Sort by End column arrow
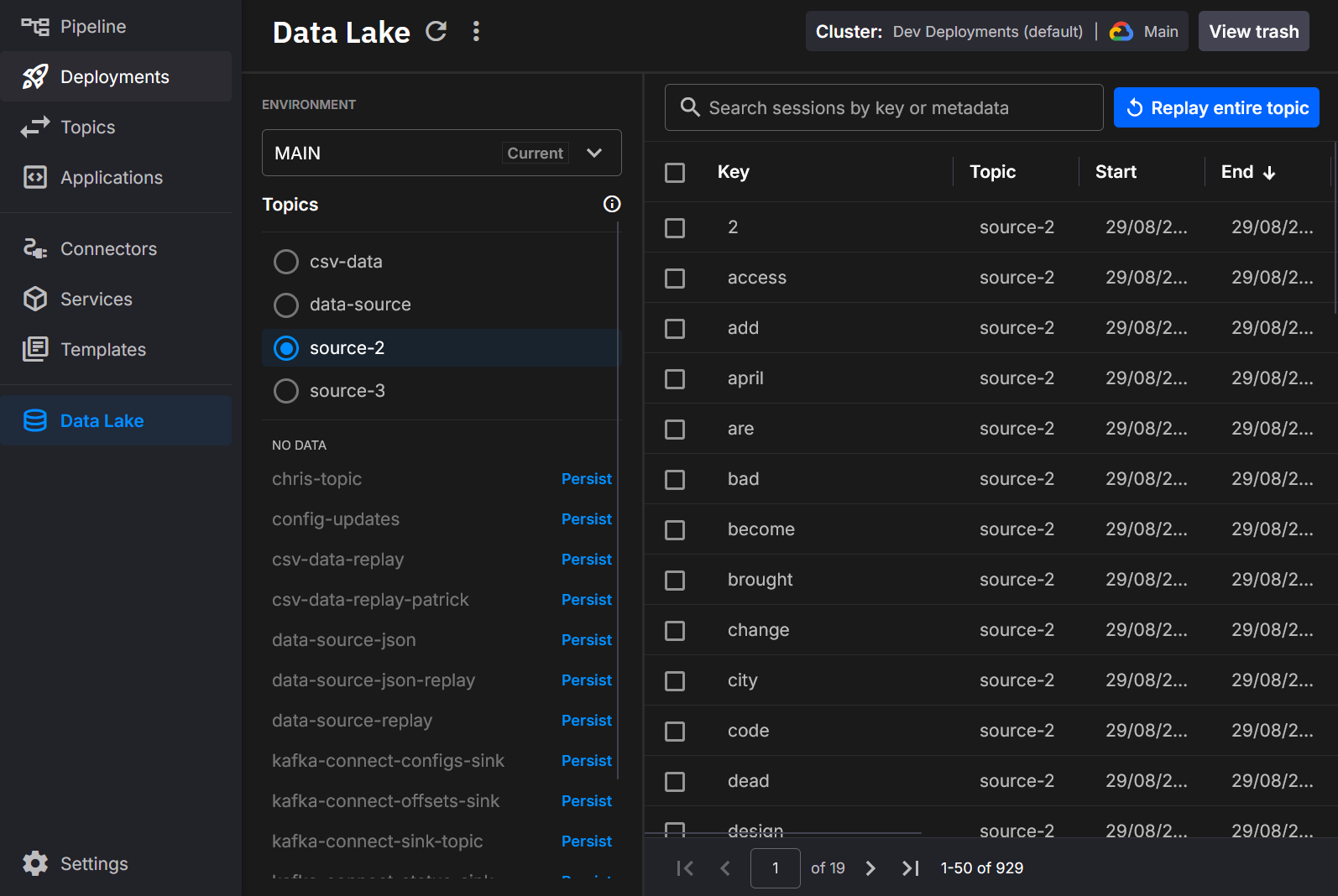 click(x=1269, y=173)
